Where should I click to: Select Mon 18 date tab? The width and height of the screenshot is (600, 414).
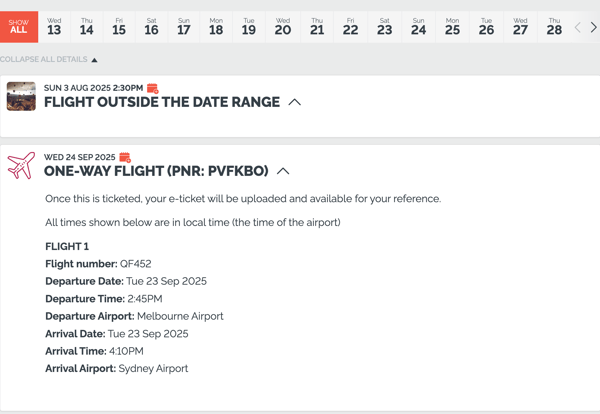point(216,27)
